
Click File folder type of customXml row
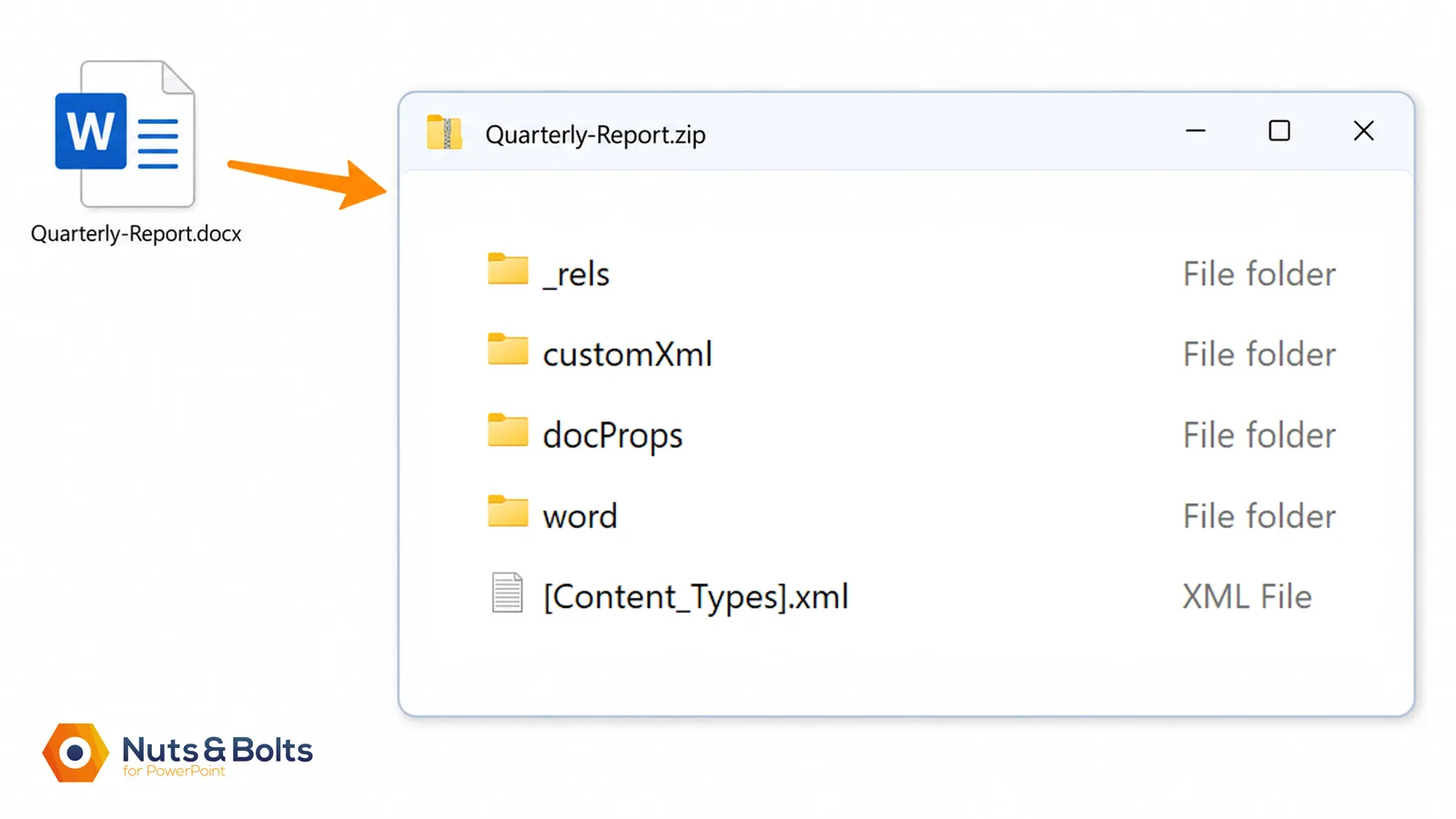pos(1259,354)
